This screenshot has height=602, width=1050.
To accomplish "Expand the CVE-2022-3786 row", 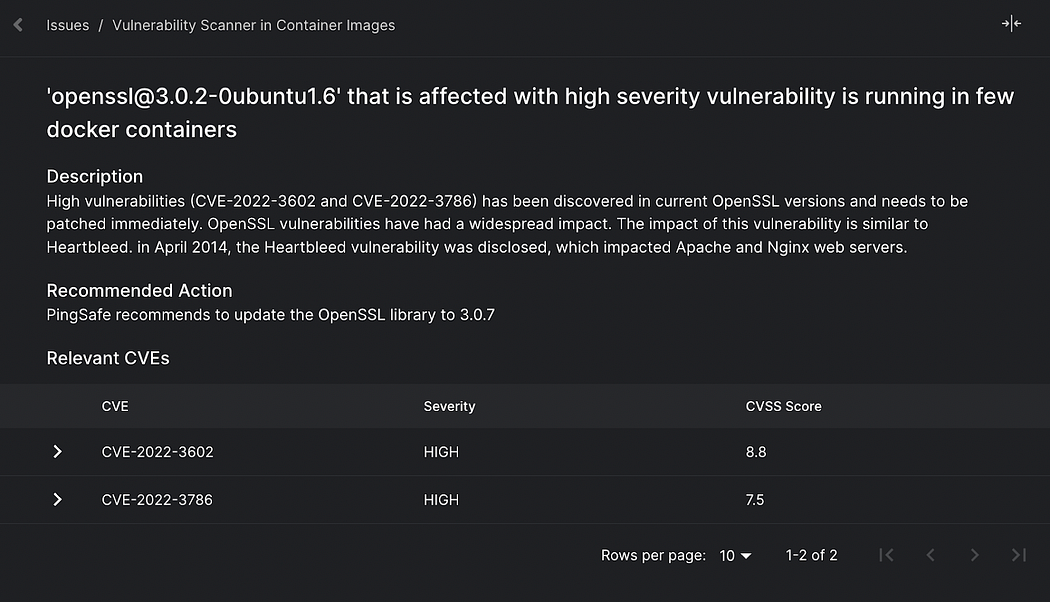I will [x=58, y=499].
